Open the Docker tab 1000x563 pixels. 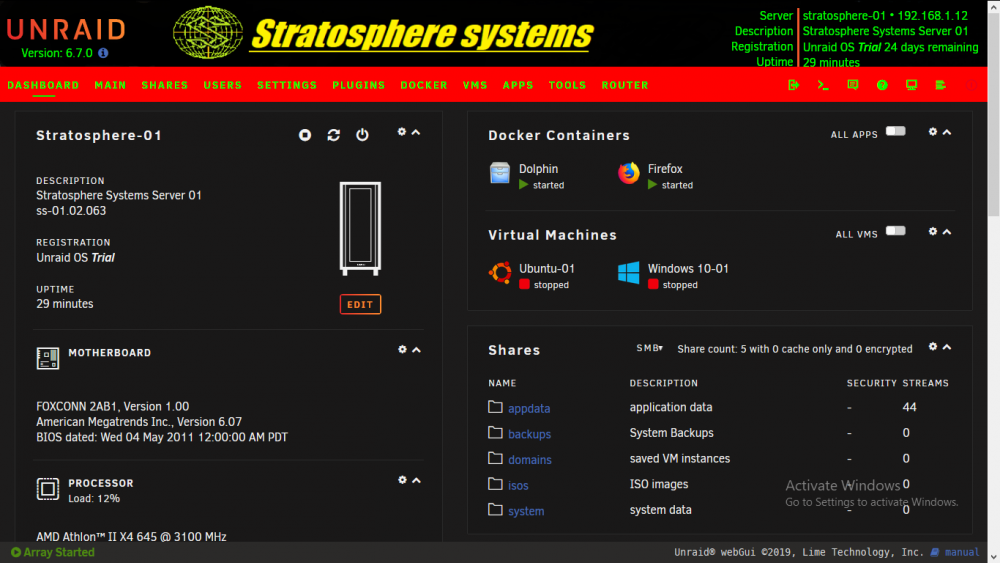[424, 85]
